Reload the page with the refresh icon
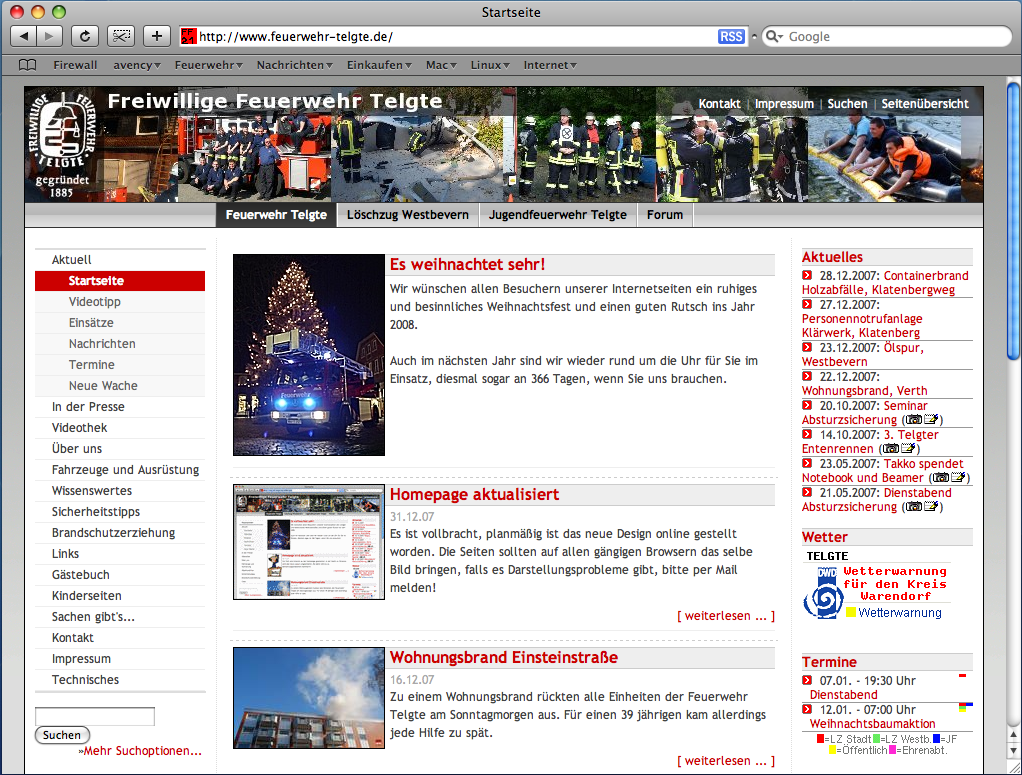1022x775 pixels. tap(85, 36)
